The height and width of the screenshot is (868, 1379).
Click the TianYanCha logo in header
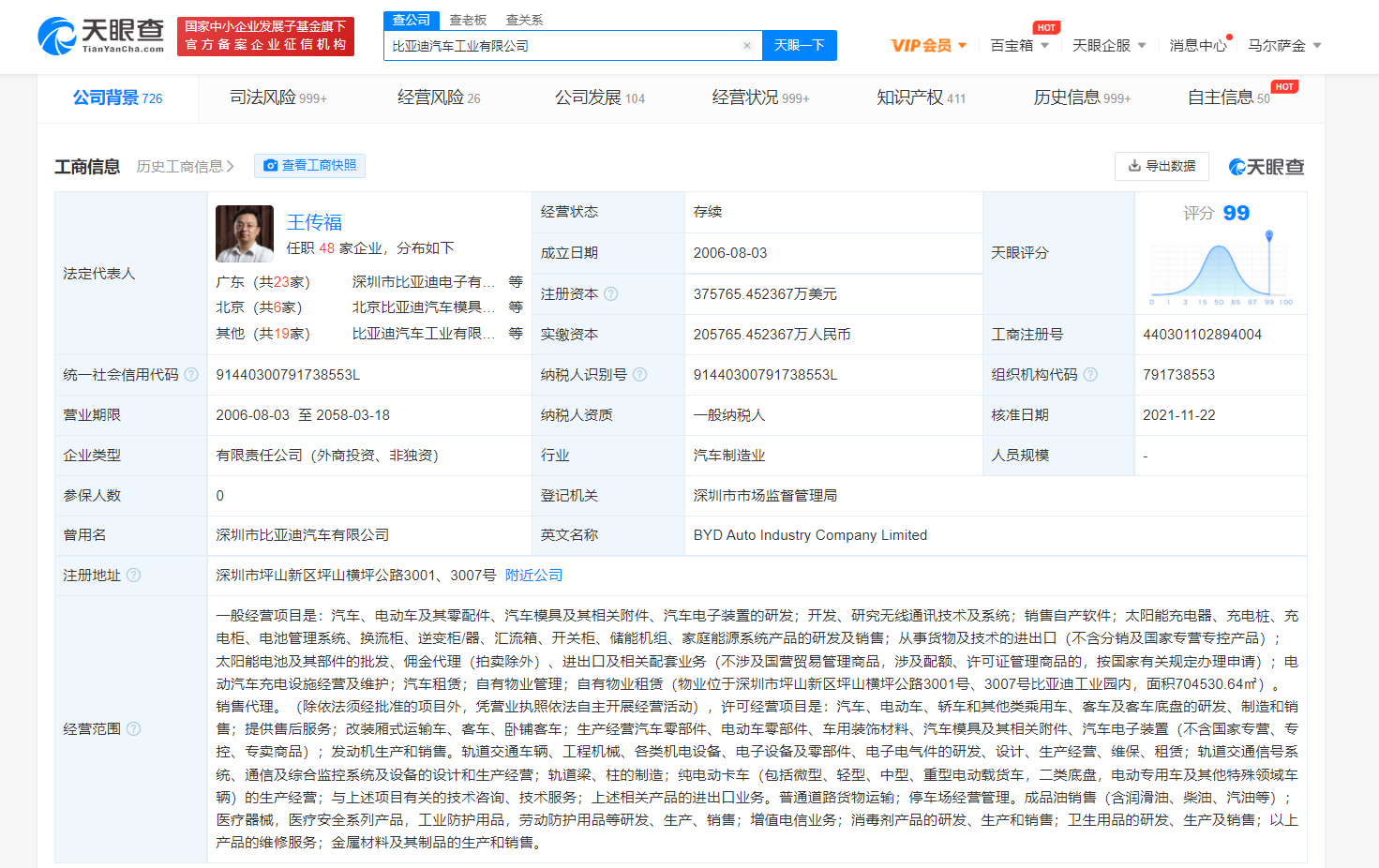point(101,36)
